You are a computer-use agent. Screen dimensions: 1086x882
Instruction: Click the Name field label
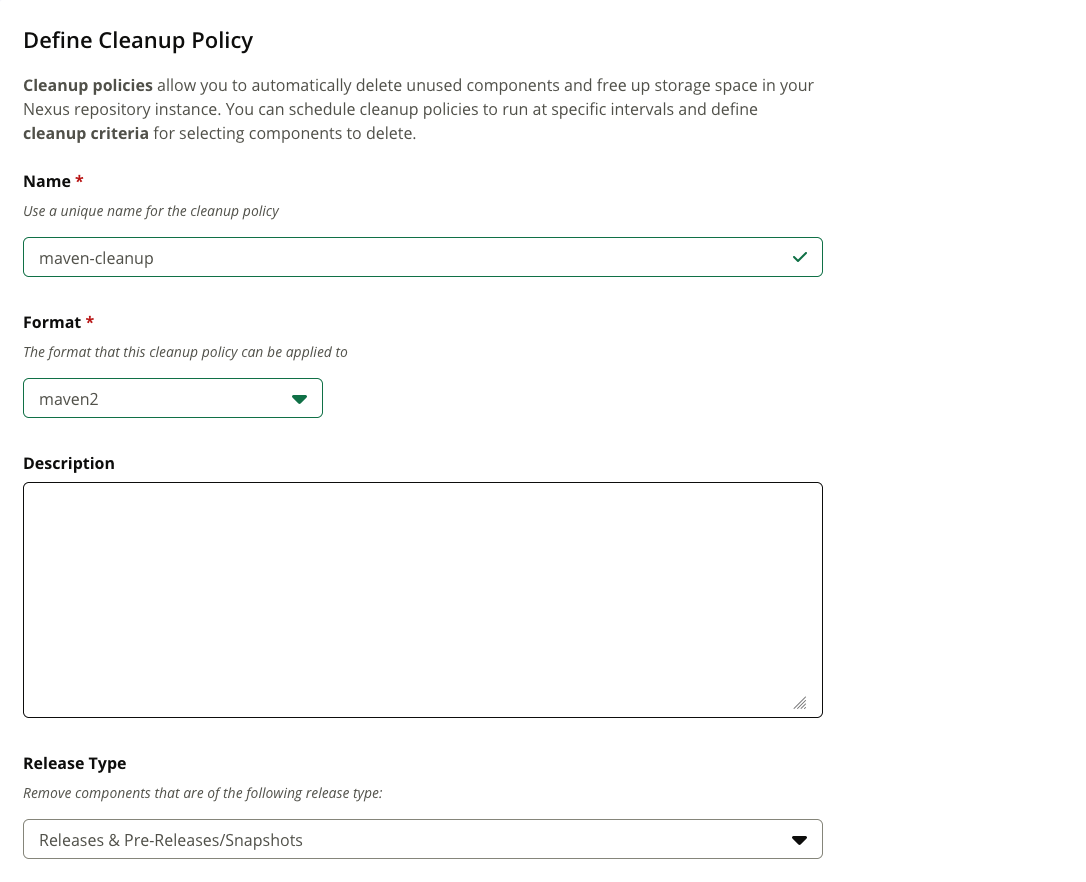47,182
